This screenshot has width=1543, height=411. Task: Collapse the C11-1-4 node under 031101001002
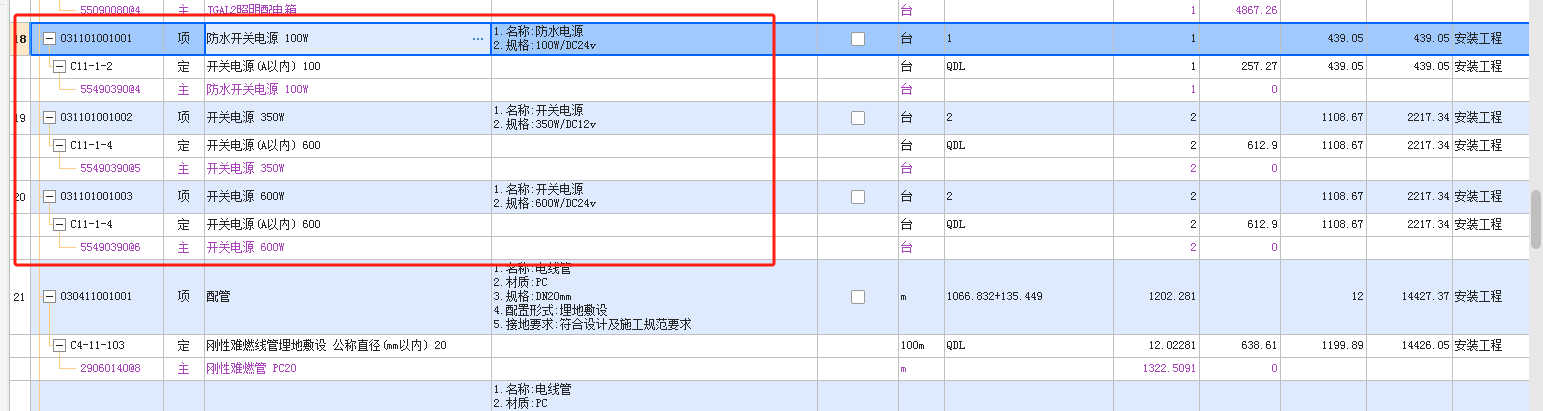59,146
